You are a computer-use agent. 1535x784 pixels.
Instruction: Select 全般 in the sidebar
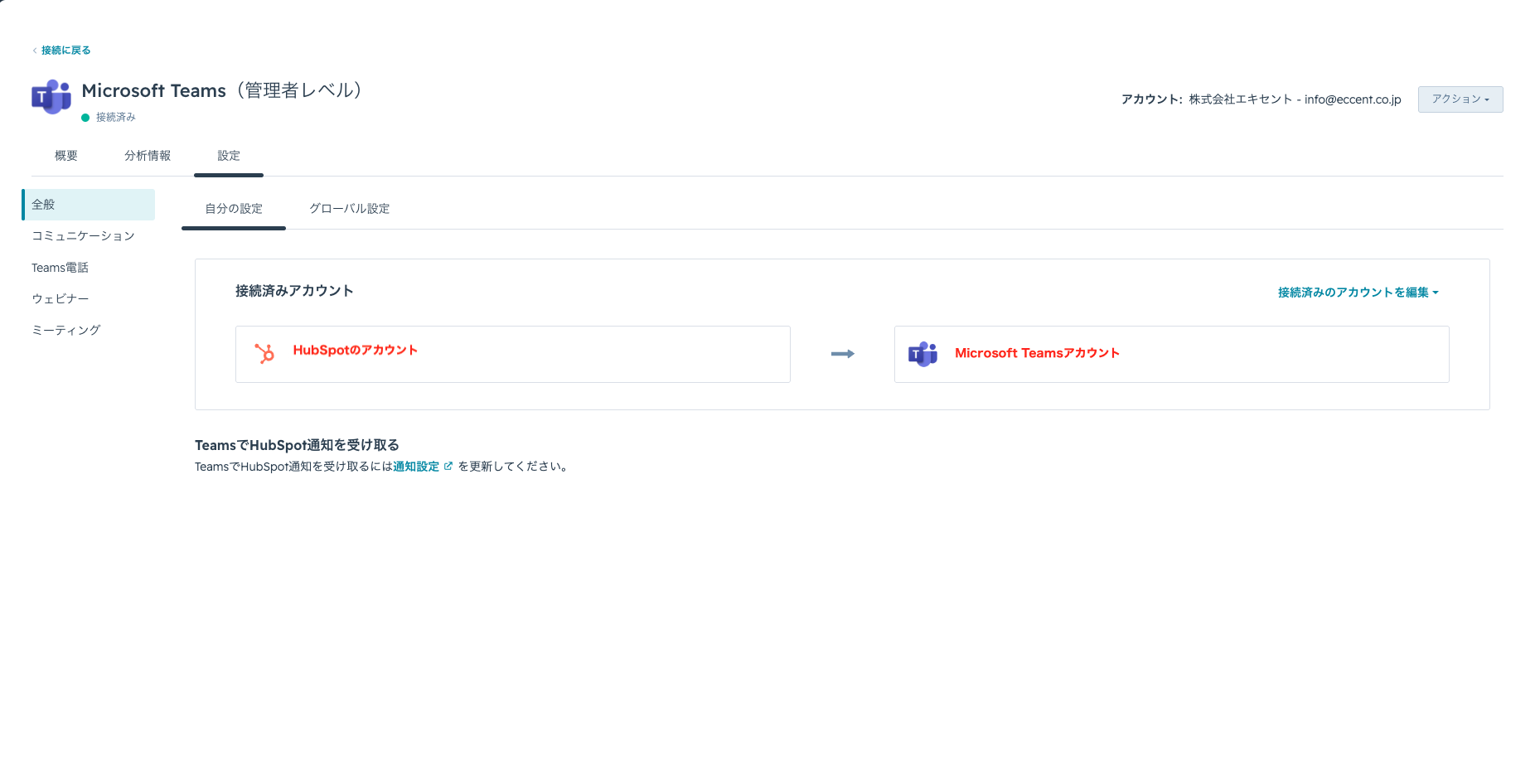[89, 205]
